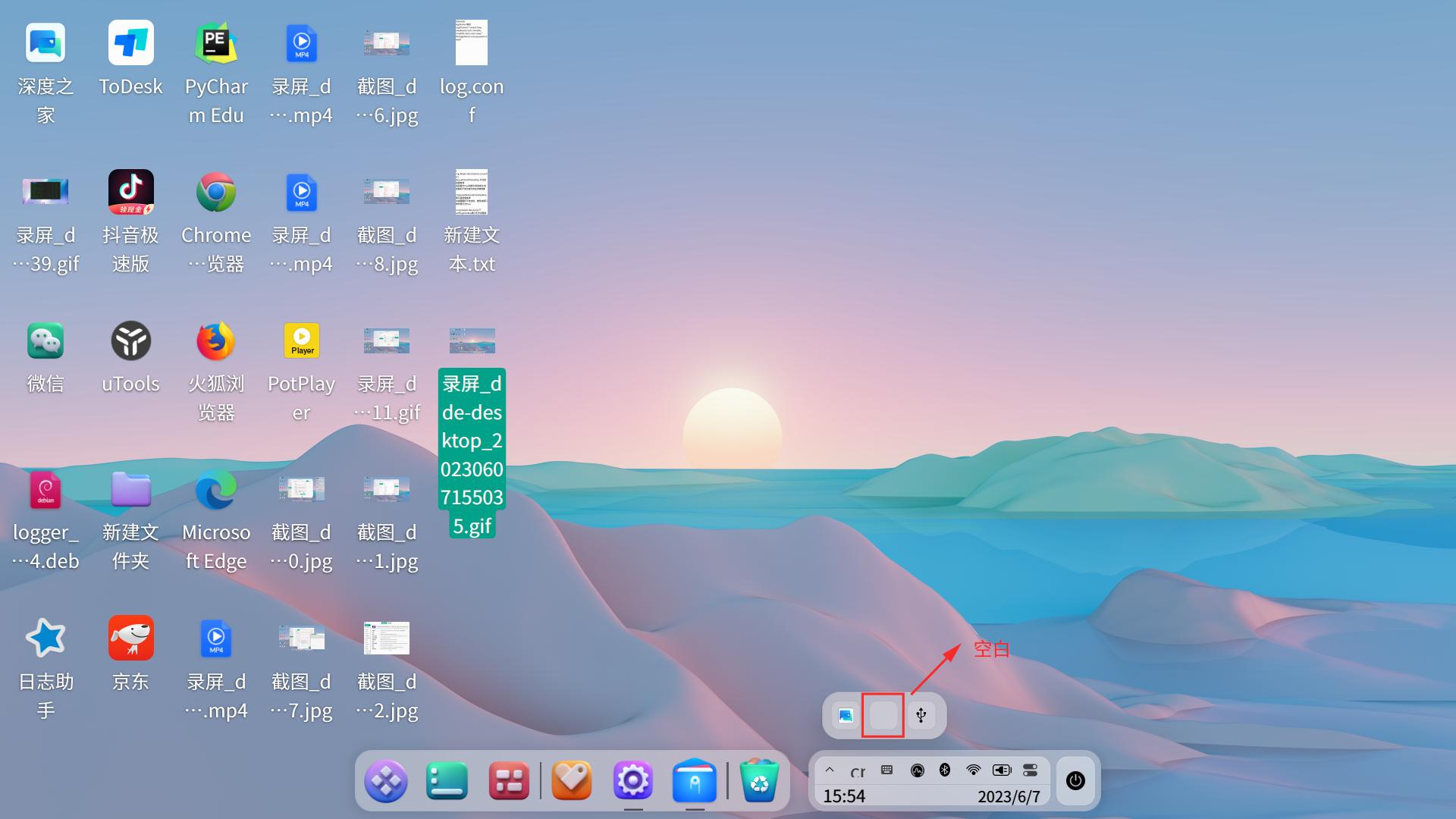Click the onscreen keyboard tray icon
Viewport: 1456px width, 819px height.
click(x=886, y=770)
